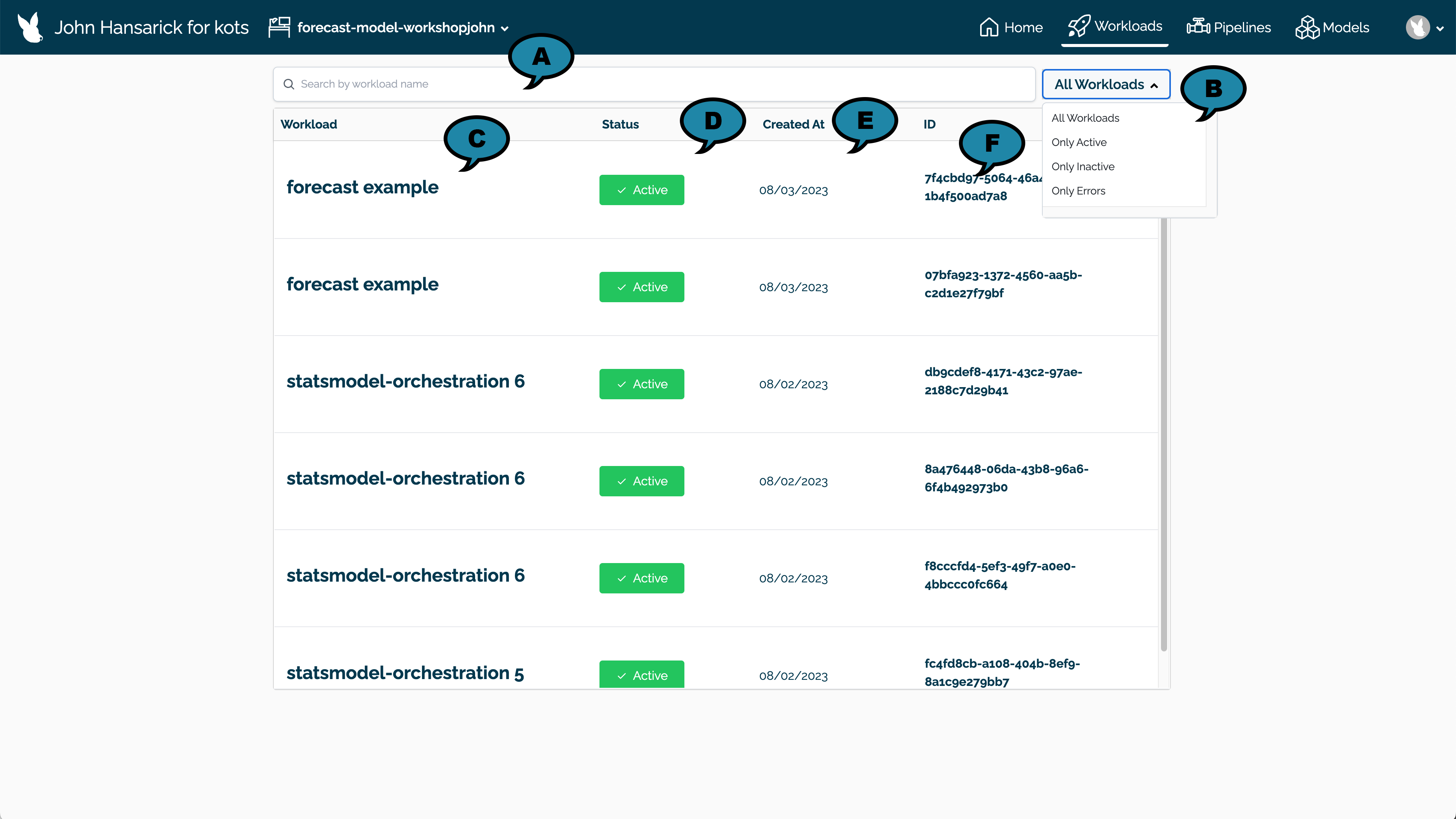
Task: Select Only Active workloads filter
Action: coord(1079,142)
